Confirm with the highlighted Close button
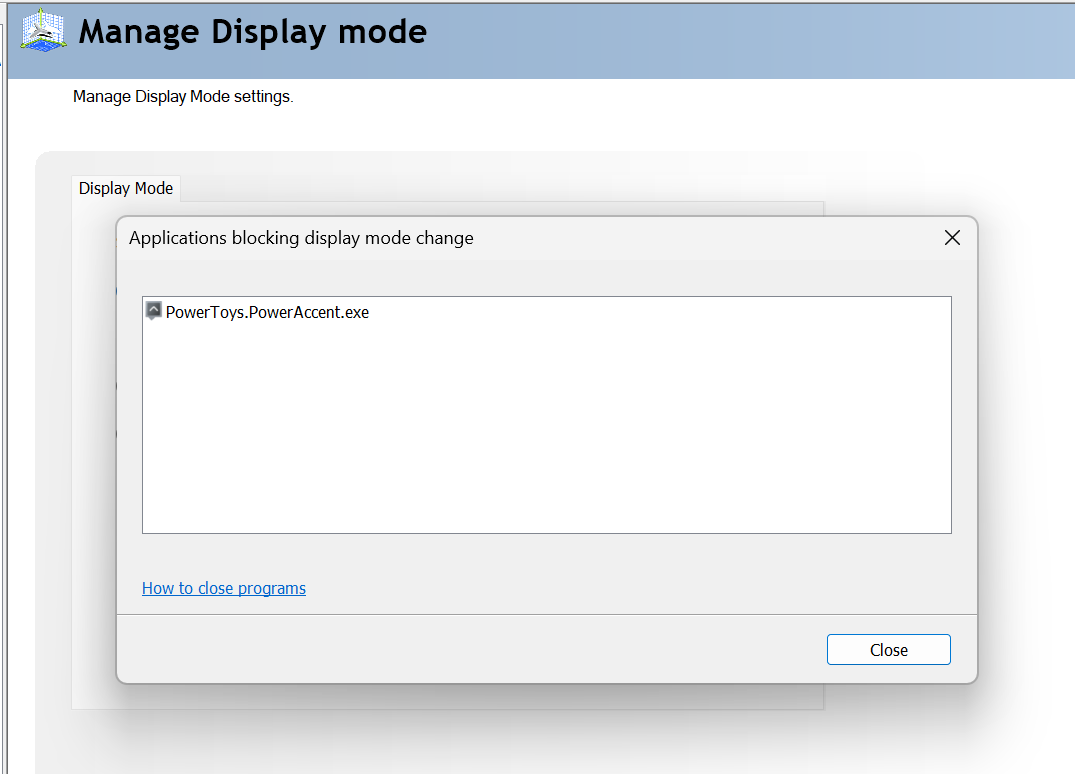 click(888, 649)
